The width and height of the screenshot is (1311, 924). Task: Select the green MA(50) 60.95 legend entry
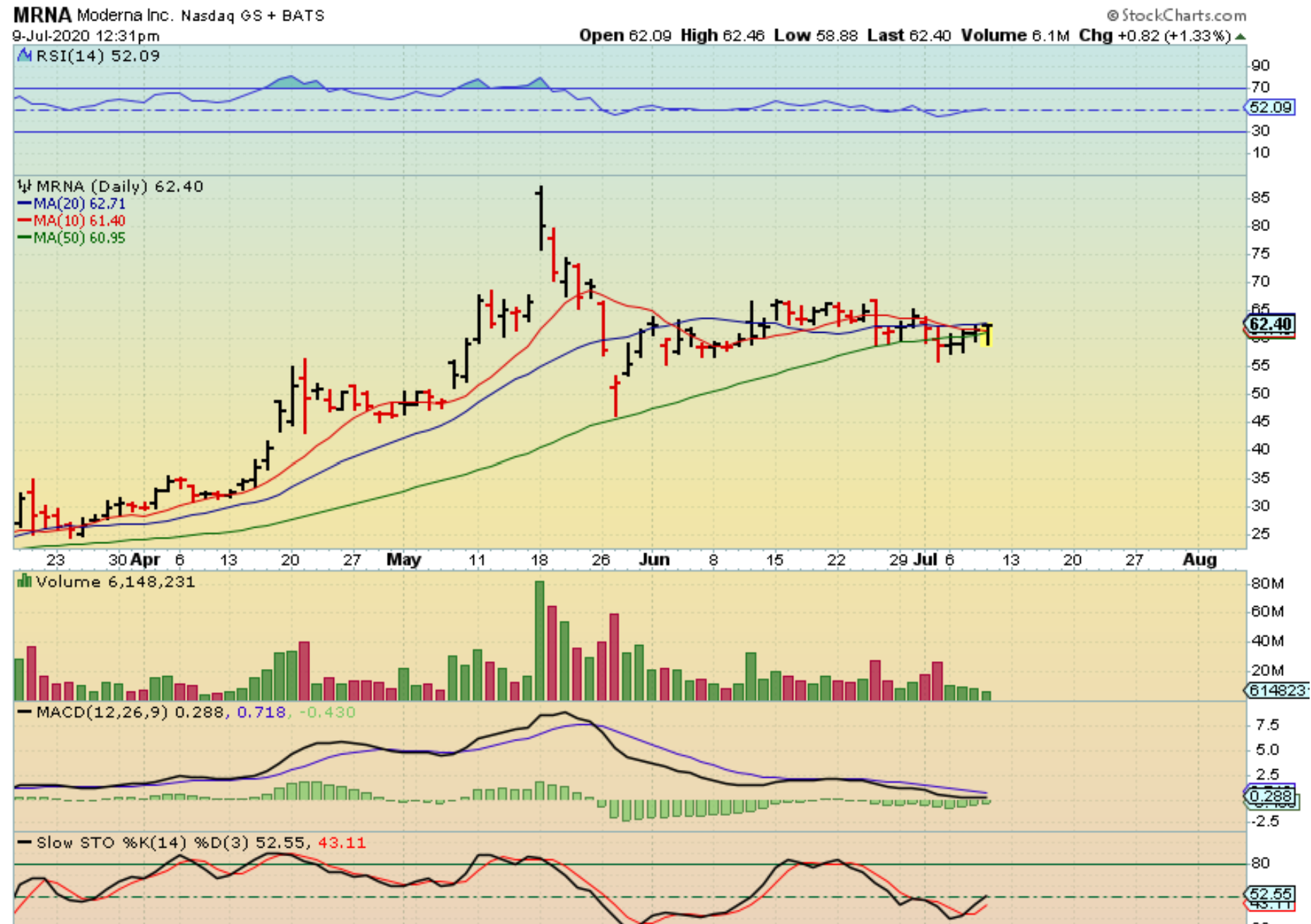point(71,238)
